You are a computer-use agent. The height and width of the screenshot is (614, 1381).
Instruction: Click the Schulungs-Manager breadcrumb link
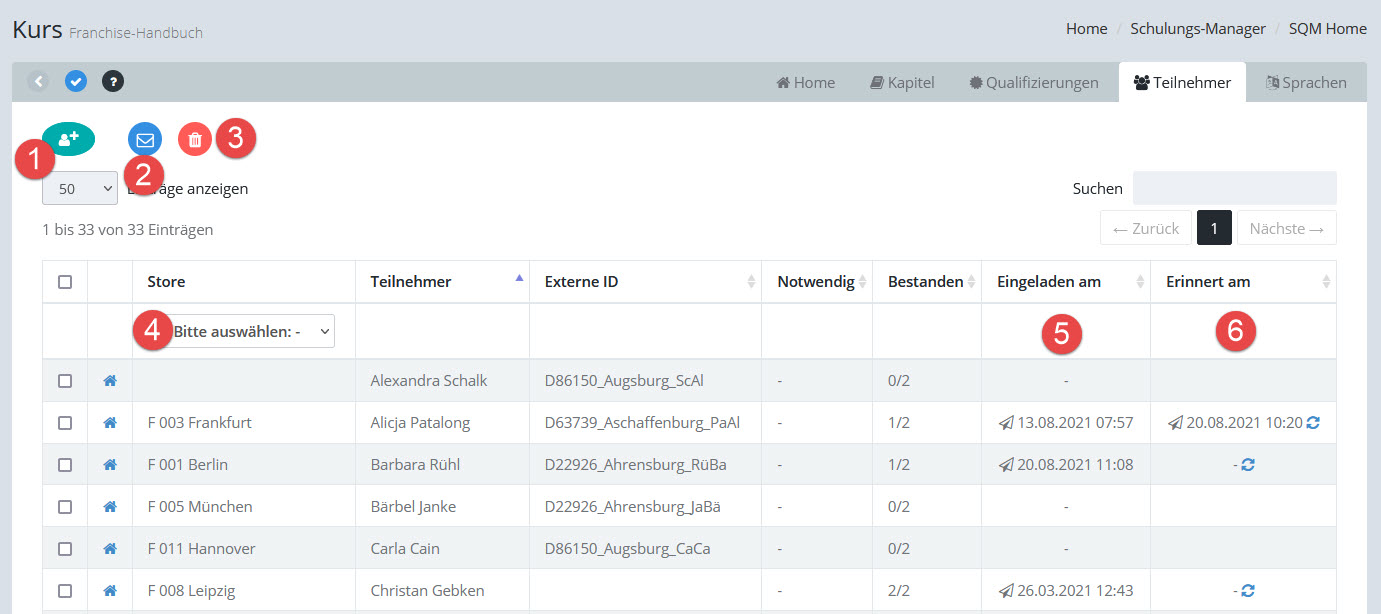(1197, 29)
